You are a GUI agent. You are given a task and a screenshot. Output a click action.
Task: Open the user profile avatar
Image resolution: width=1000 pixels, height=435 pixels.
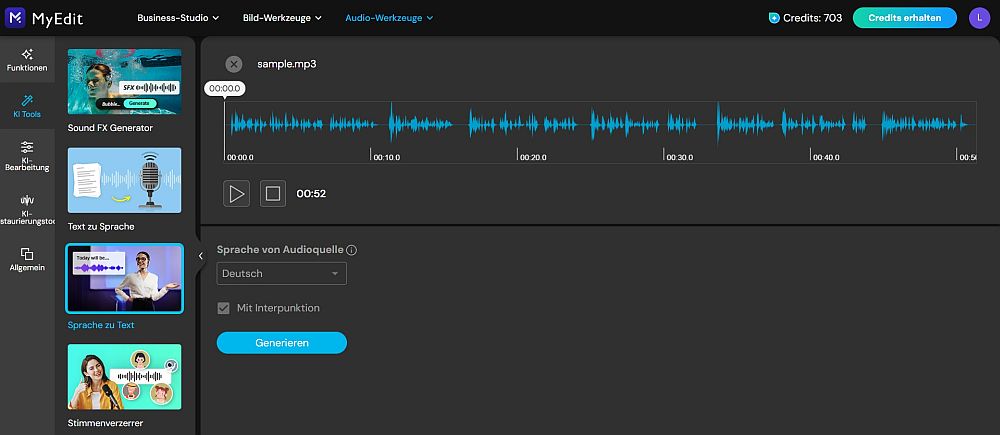coord(979,18)
